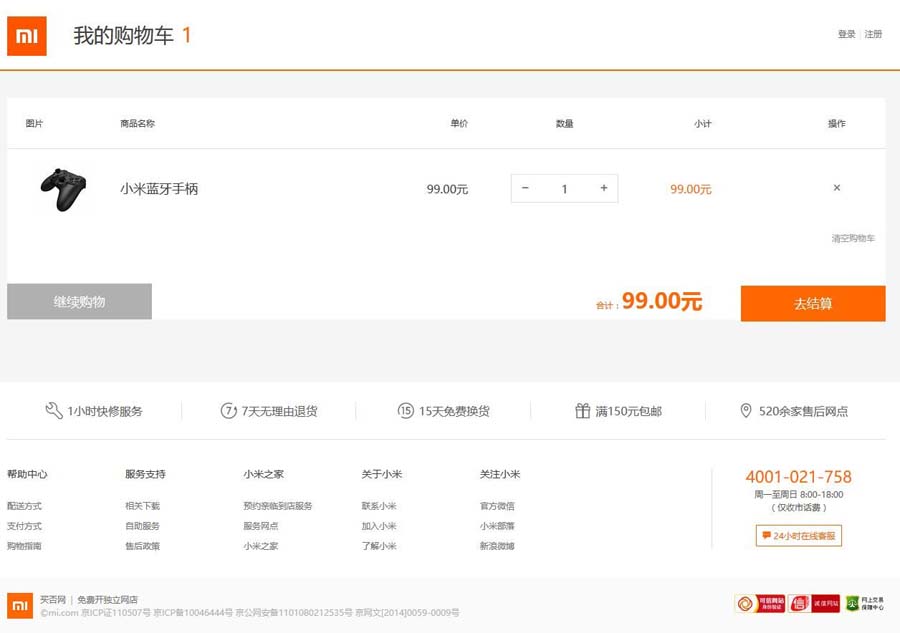Click the Xiaomi logo in the header
This screenshot has height=633, width=900.
click(27, 36)
